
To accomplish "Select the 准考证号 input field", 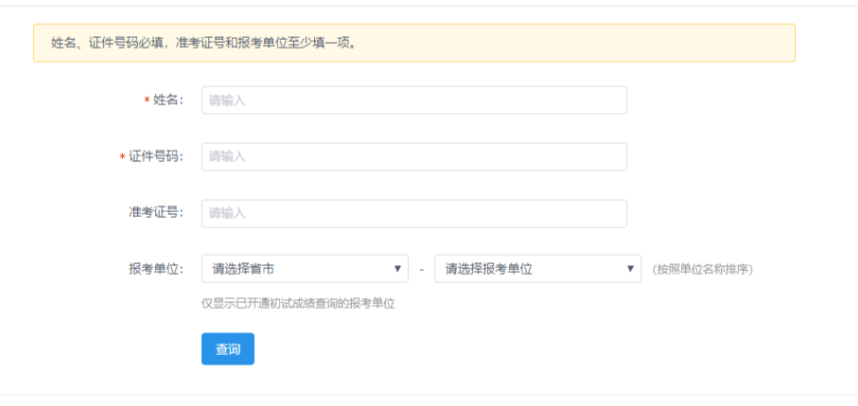I will click(x=414, y=213).
